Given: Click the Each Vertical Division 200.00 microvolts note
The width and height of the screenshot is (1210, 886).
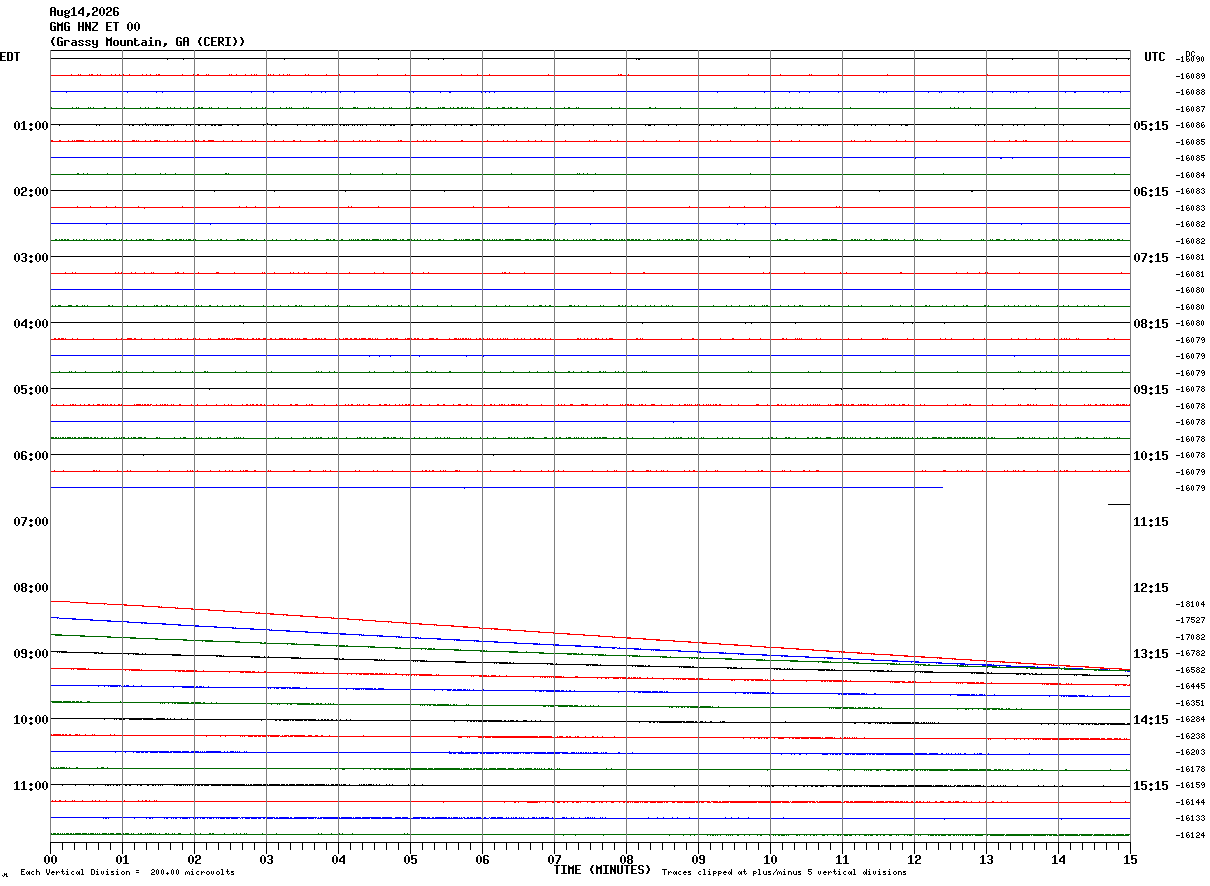Looking at the screenshot, I should pyautogui.click(x=127, y=873).
